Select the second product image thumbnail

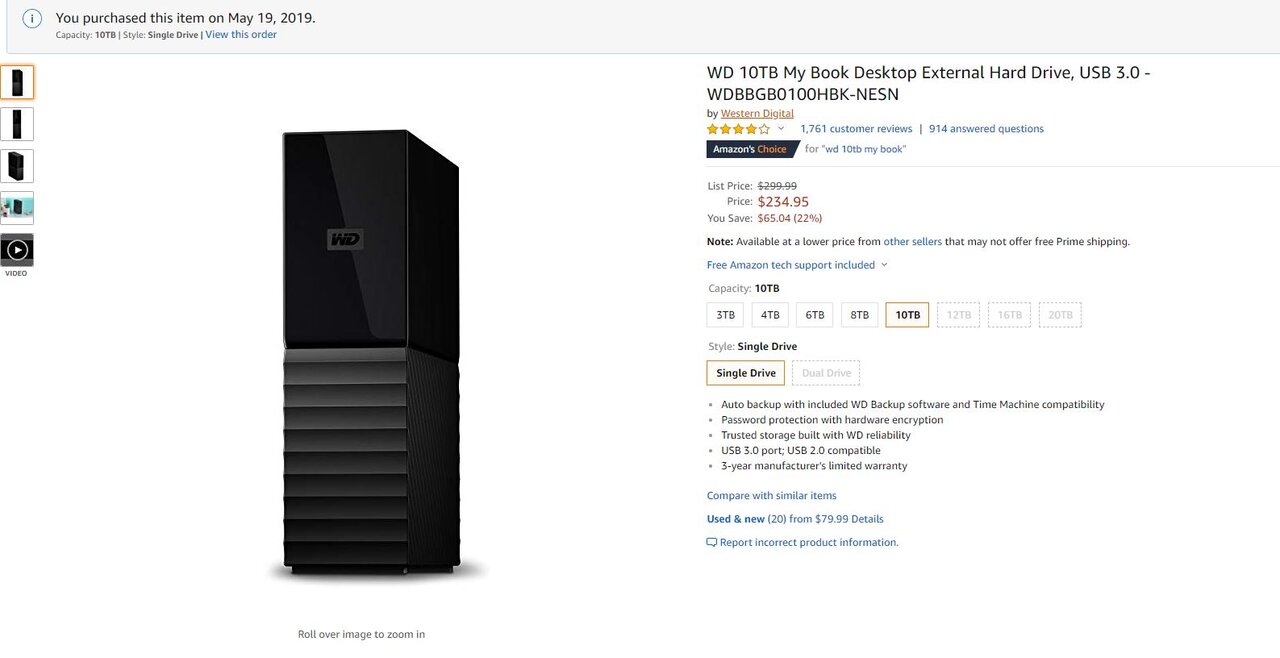coord(17,124)
